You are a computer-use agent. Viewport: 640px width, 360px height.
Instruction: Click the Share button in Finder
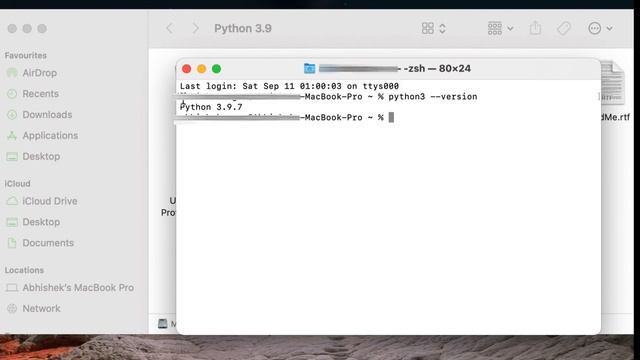pos(536,28)
